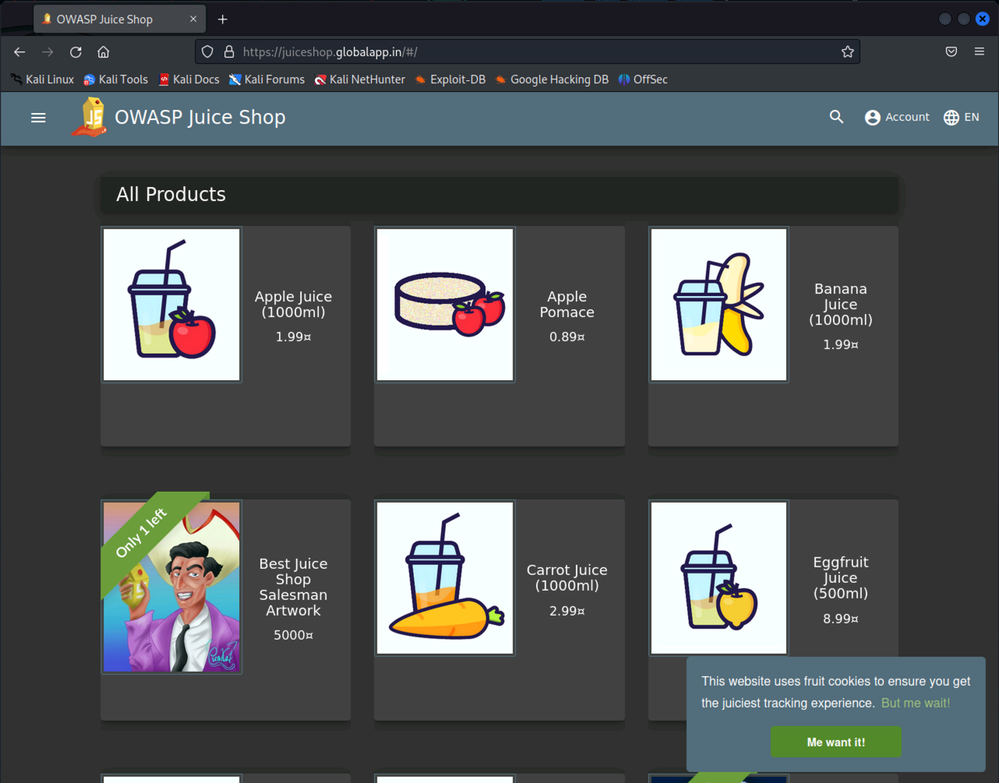Select the OWASP Juice Shop tab
This screenshot has height=783, width=999.
119,19
